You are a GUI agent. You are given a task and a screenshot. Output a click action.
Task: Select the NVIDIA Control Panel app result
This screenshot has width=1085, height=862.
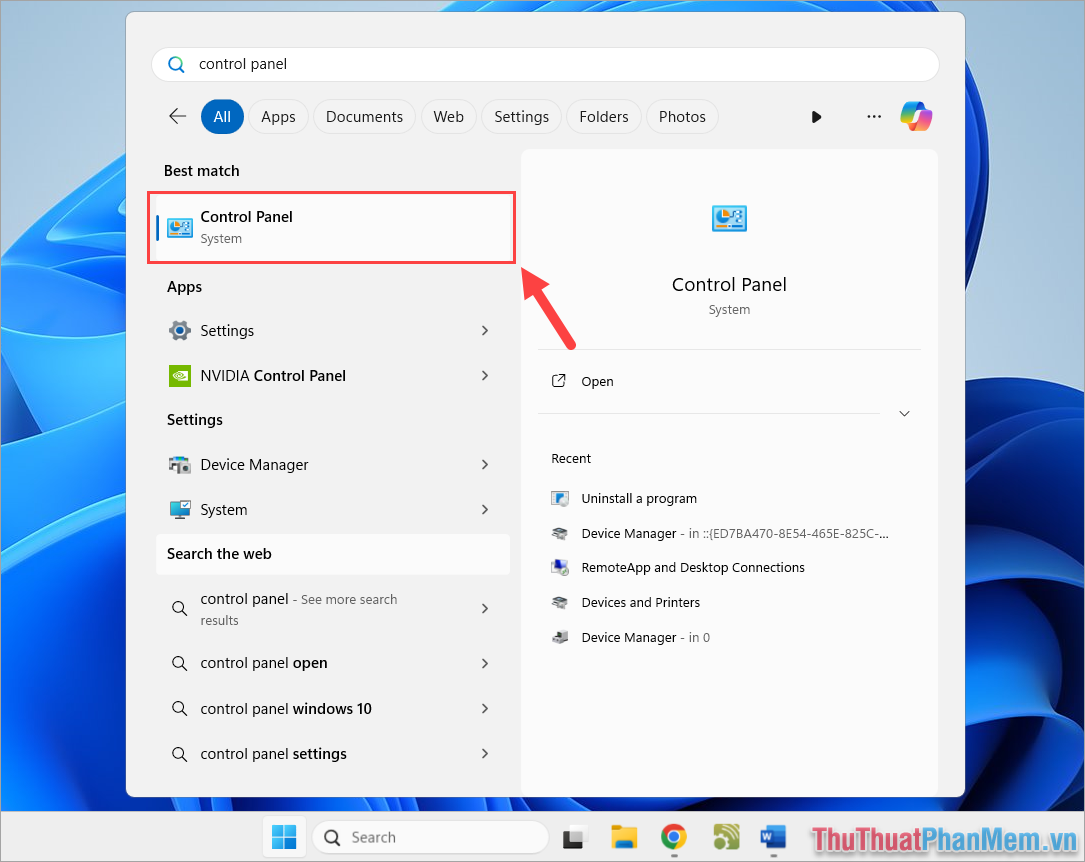(x=333, y=376)
